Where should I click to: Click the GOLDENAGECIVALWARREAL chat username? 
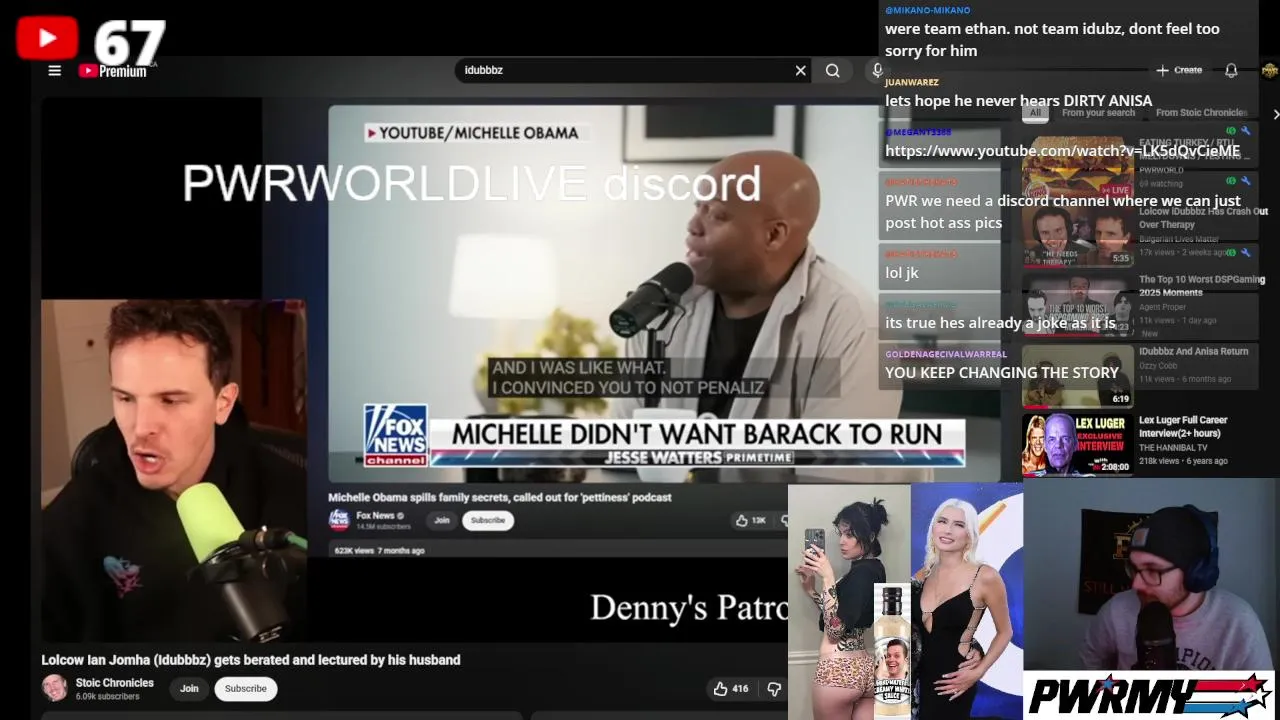pos(946,354)
